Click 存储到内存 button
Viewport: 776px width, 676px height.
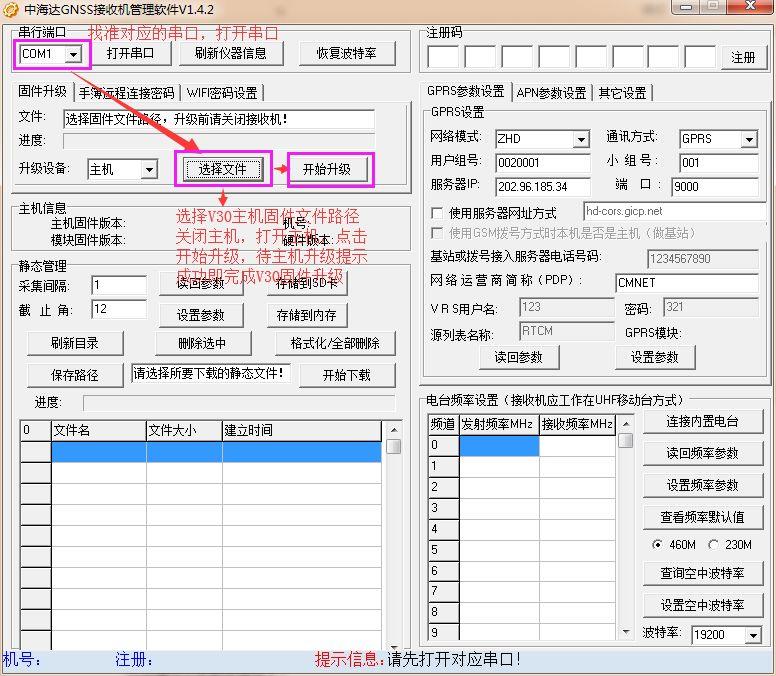307,315
